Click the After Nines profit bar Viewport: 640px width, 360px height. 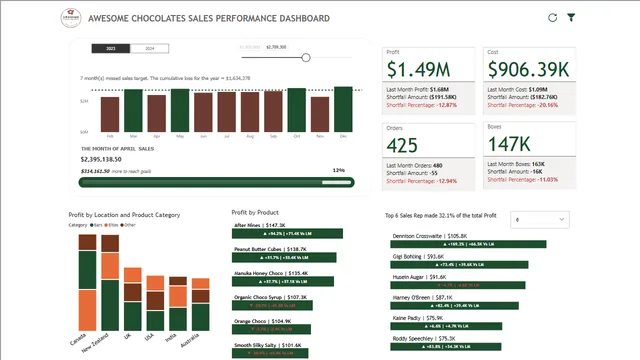(287, 233)
